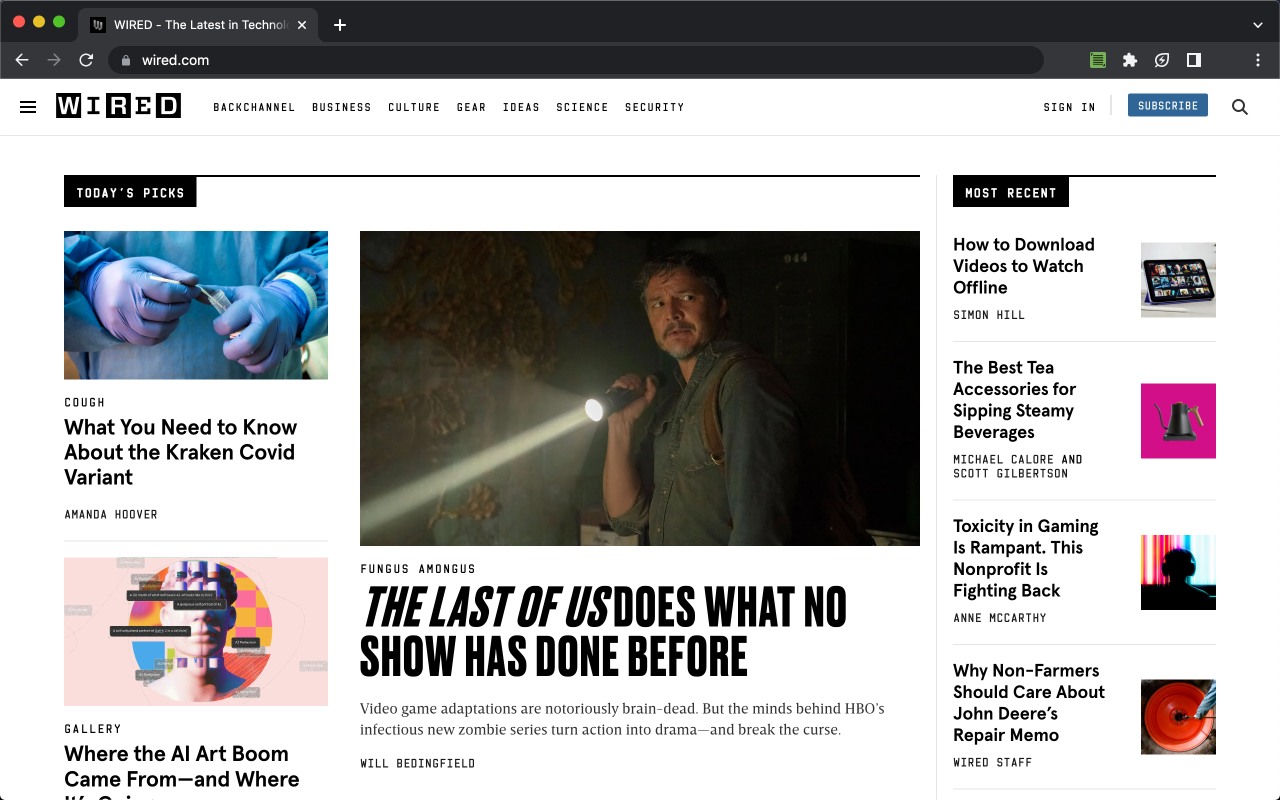The width and height of the screenshot is (1280, 800).
Task: Click the Last of Us flashlight photo
Action: 640,388
